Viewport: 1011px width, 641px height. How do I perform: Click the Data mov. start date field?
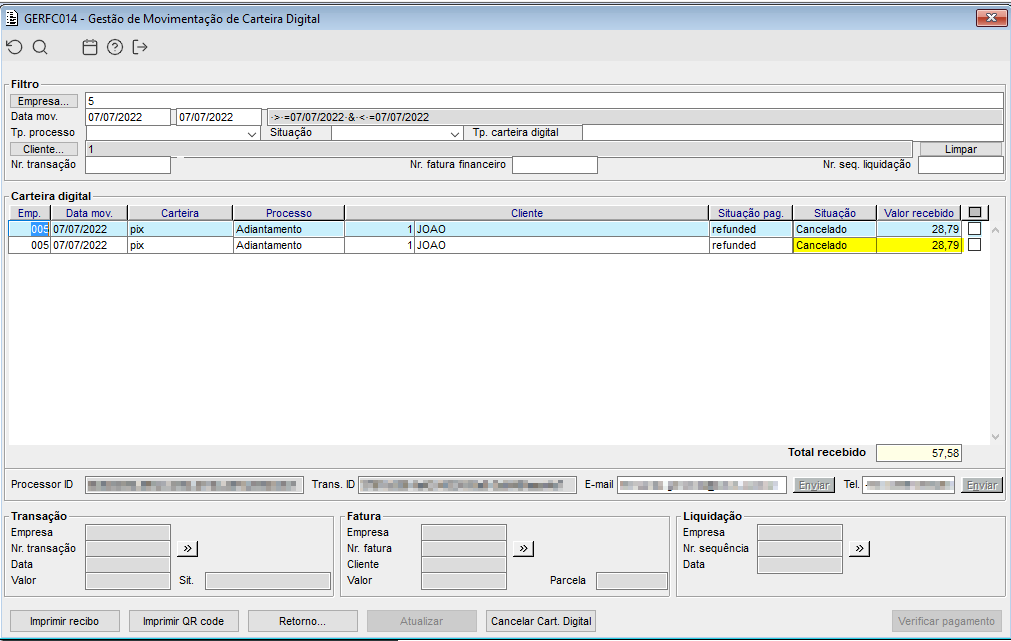pyautogui.click(x=128, y=117)
